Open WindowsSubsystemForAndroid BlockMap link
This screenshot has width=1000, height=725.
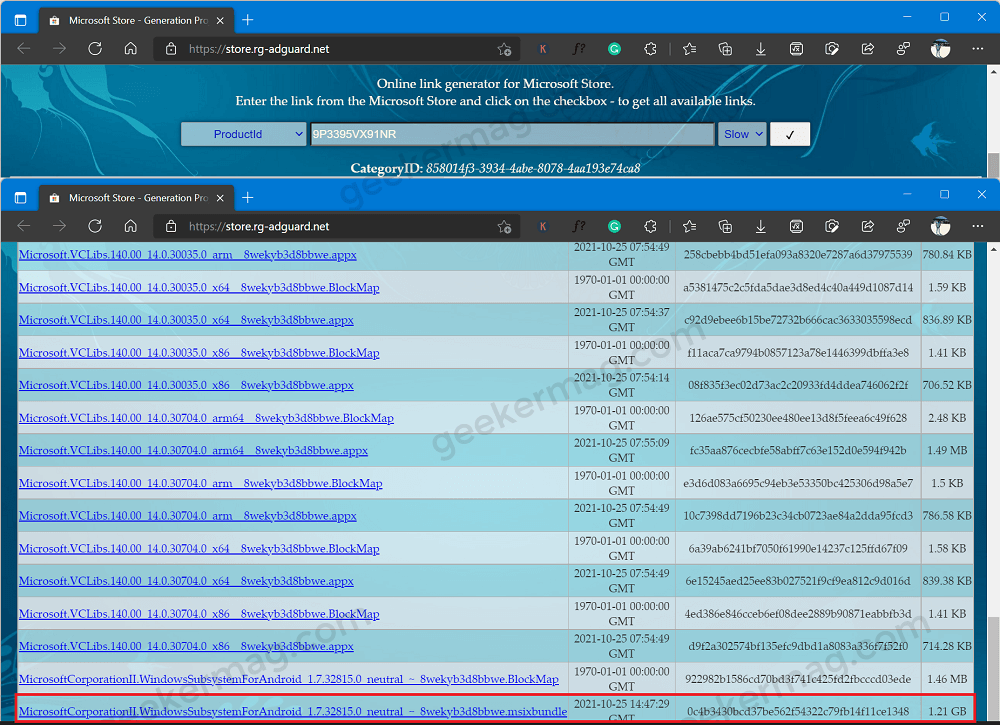pyautogui.click(x=289, y=679)
